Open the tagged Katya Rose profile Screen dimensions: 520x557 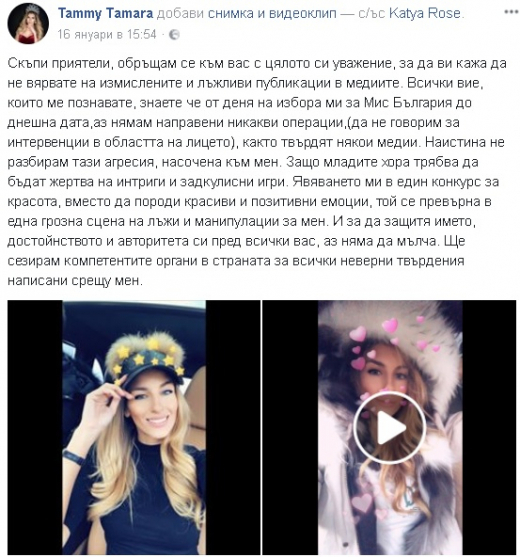point(425,13)
